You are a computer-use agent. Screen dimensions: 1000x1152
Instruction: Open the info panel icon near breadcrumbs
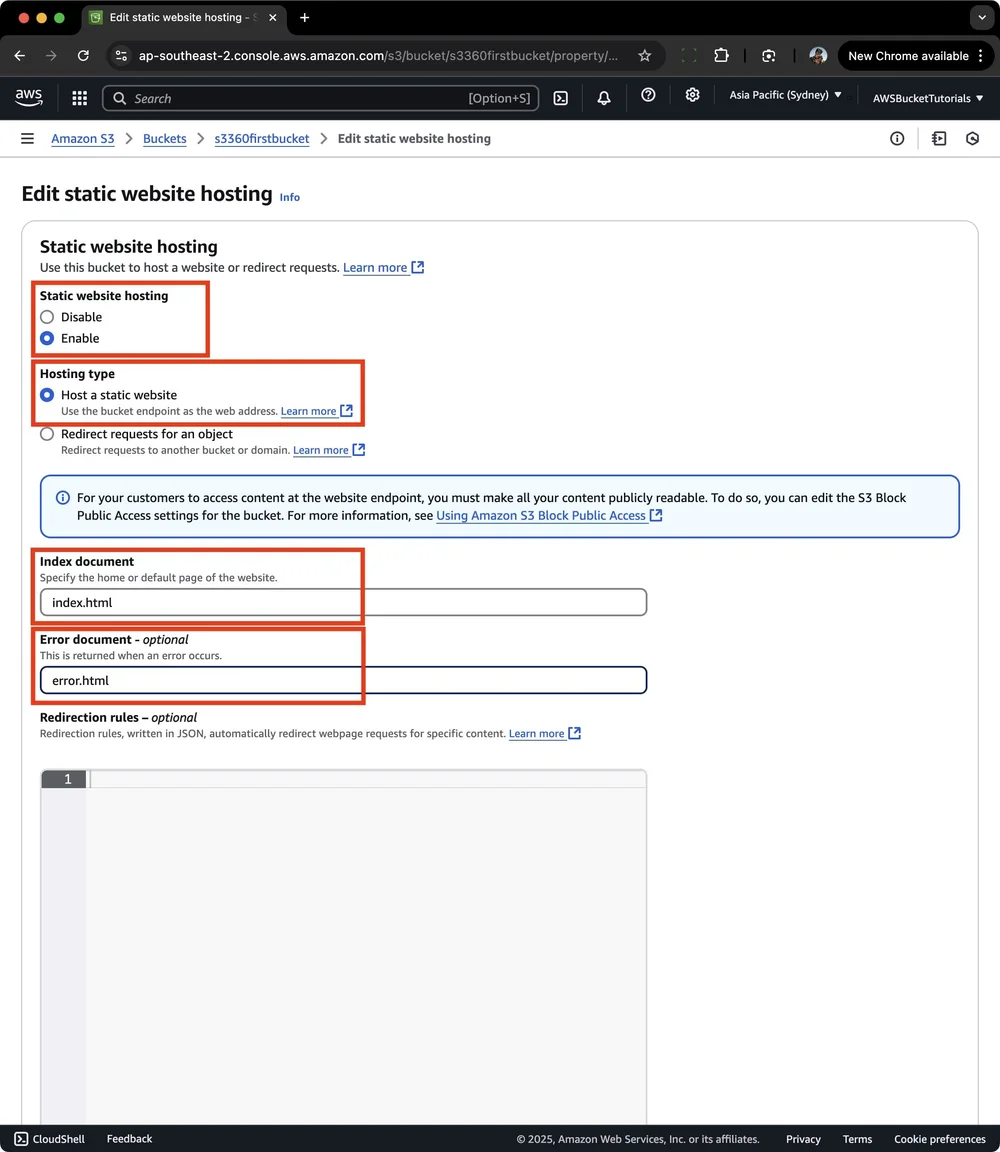(897, 138)
